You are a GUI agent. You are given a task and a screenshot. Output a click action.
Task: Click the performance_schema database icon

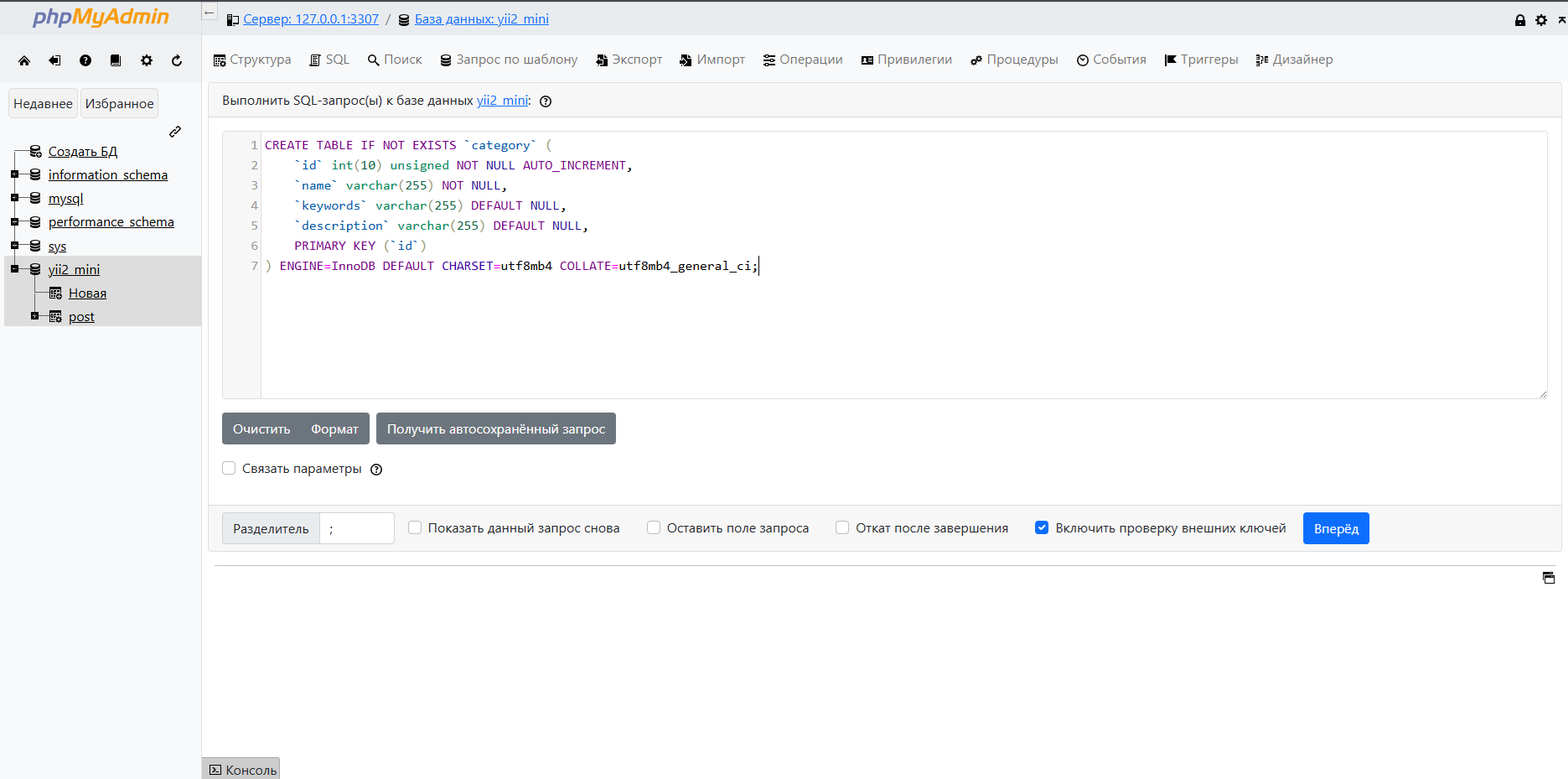click(x=35, y=221)
